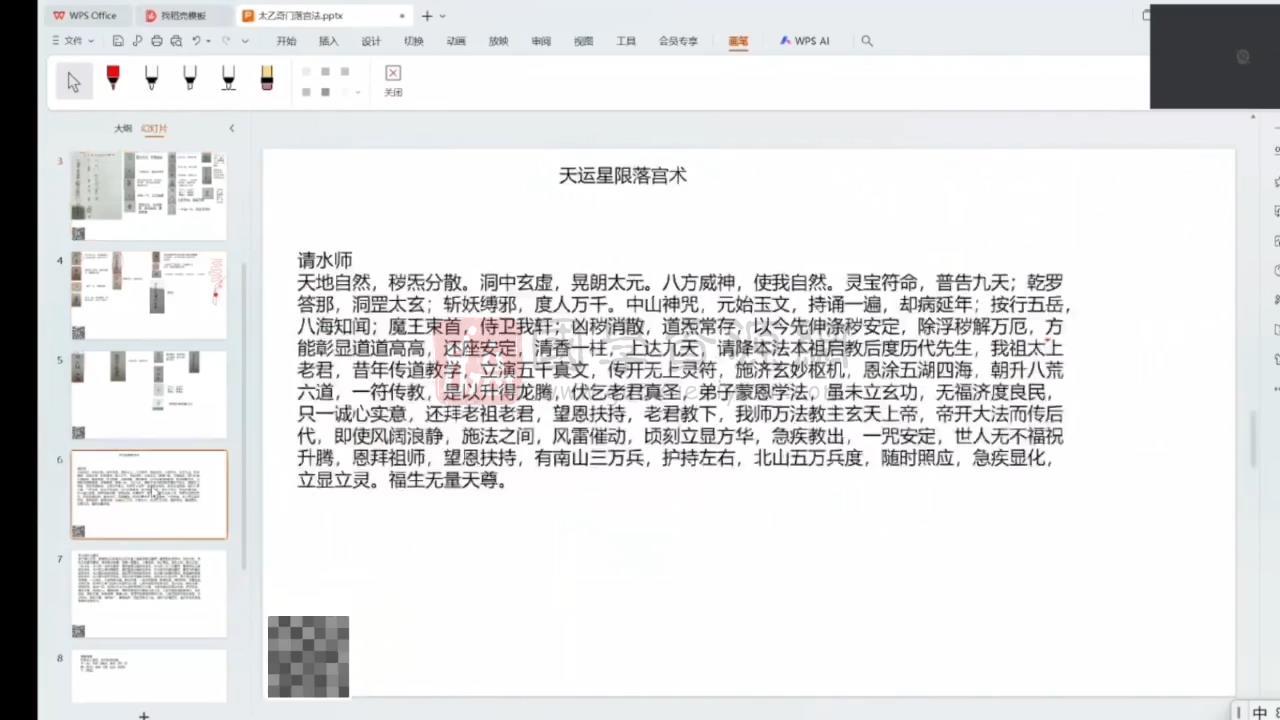Expand the pen thickness options dropdown arrow

click(x=357, y=91)
